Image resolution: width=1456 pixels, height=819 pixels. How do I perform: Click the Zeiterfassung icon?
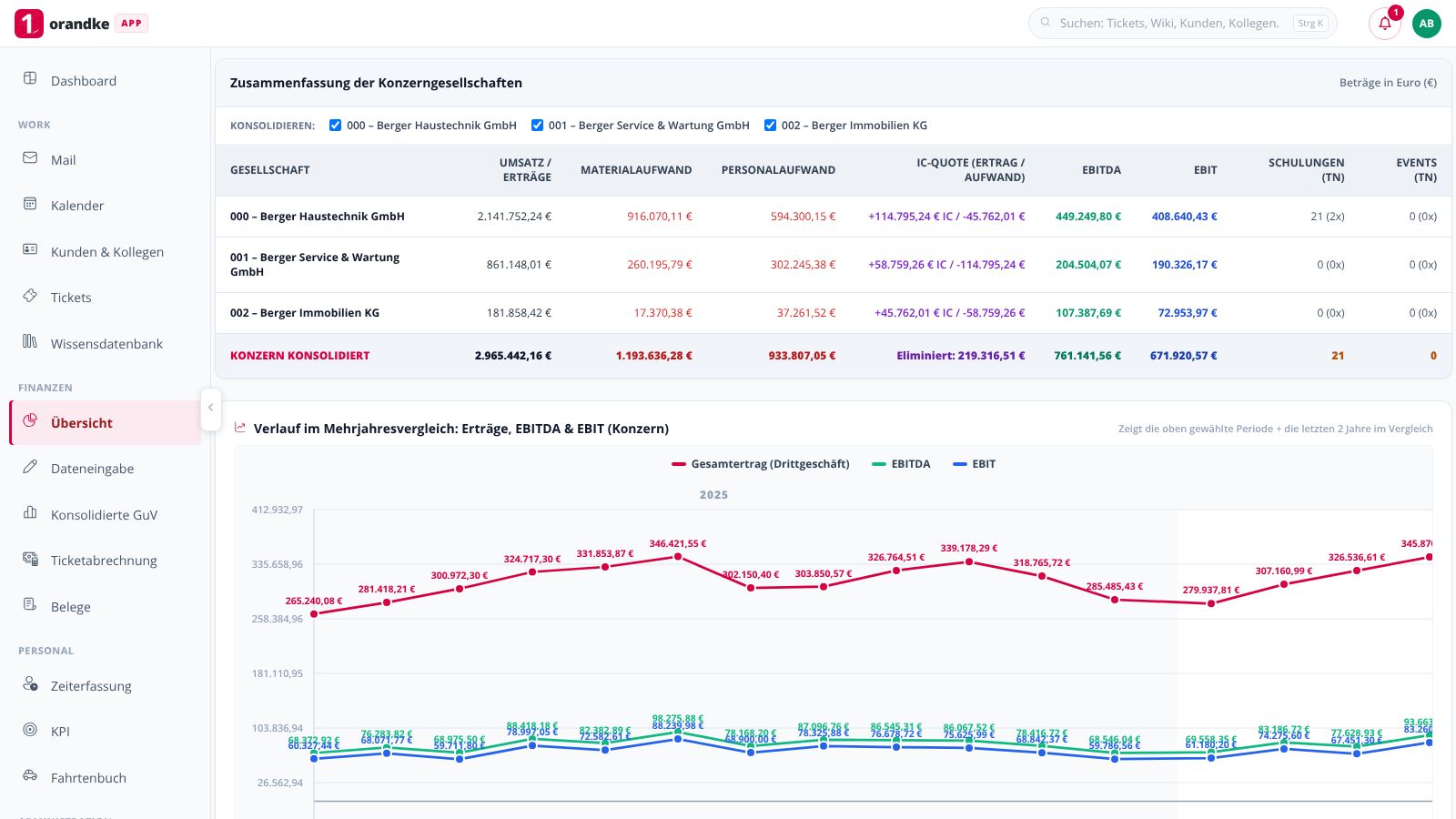click(30, 683)
